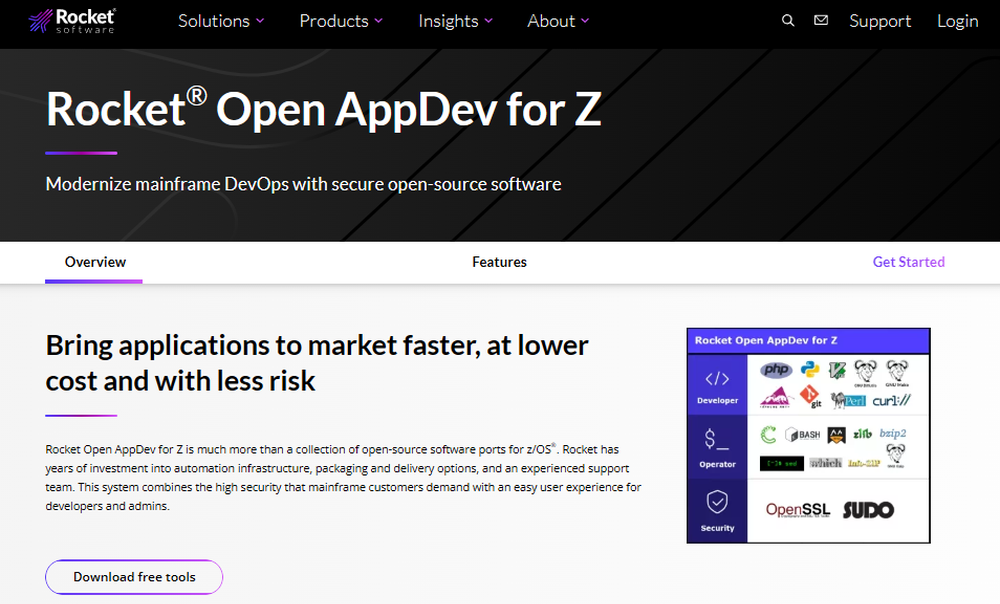Click the bzip2 logo
The height and width of the screenshot is (604, 1000).
[893, 434]
